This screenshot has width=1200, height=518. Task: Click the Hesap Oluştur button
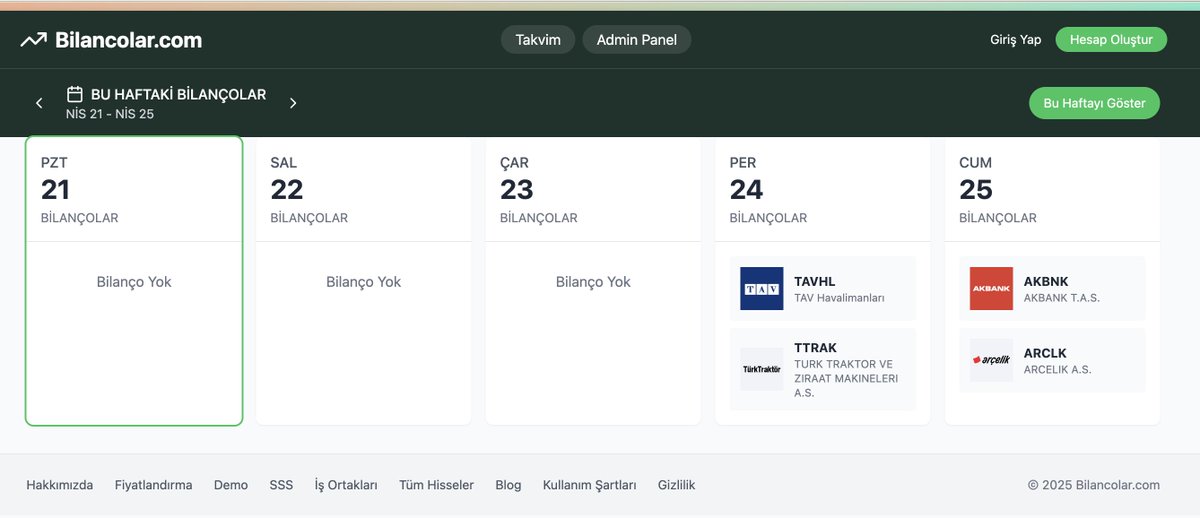coord(1111,40)
